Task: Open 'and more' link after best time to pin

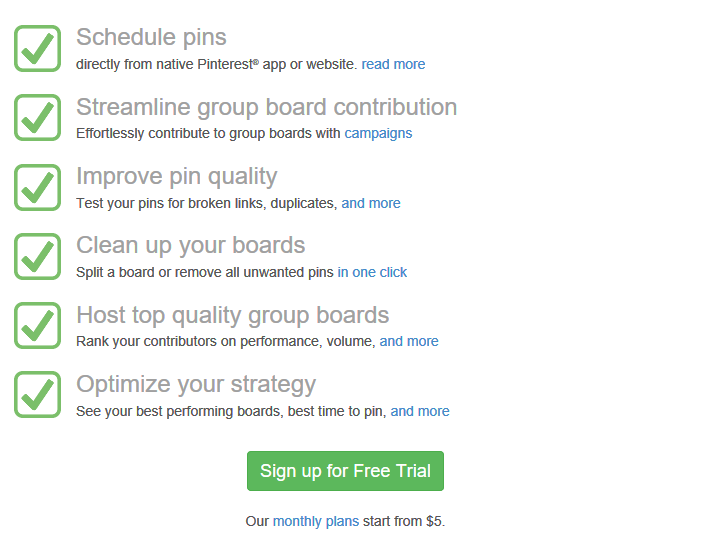Action: (420, 411)
